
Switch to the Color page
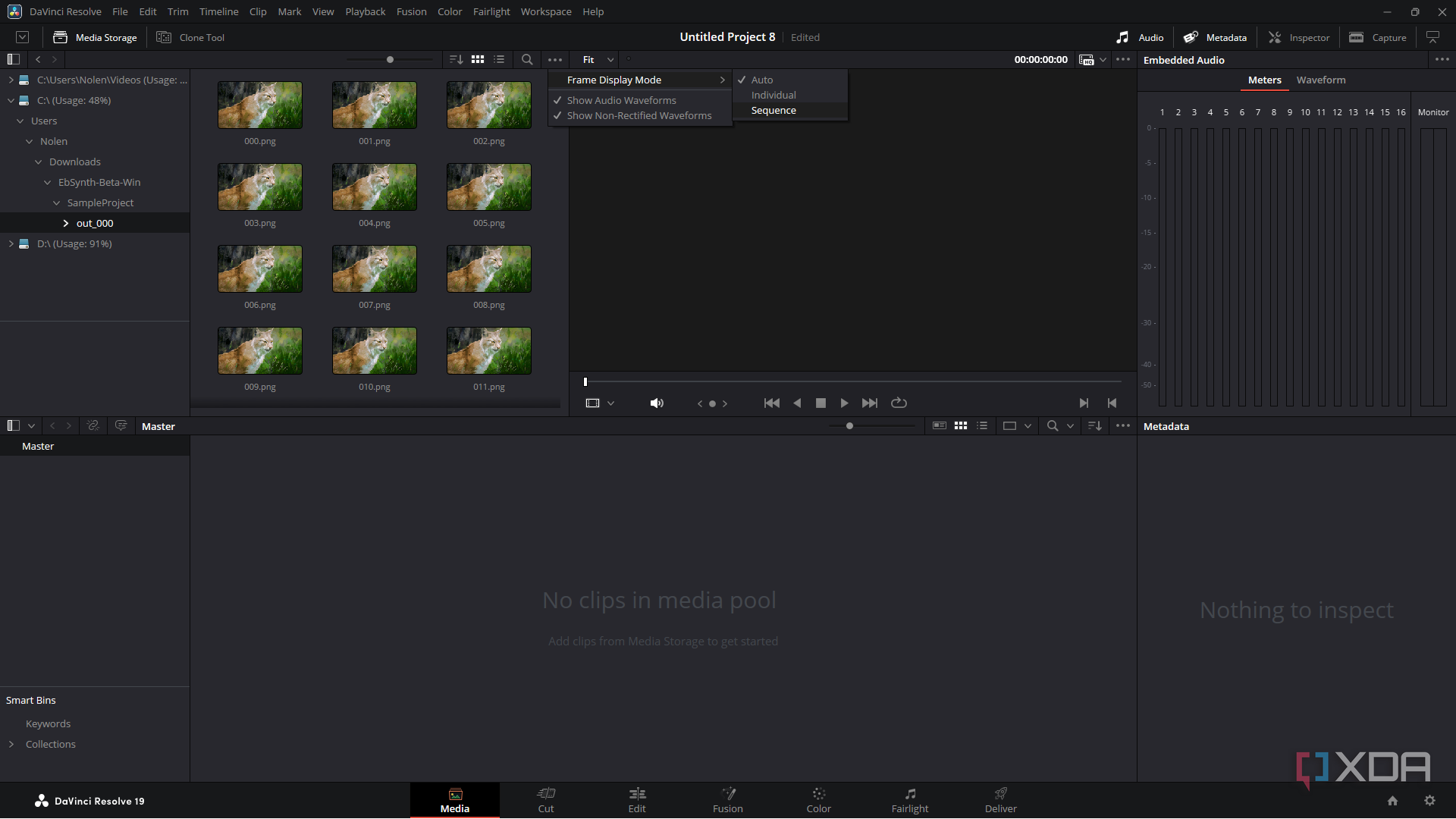(x=819, y=800)
